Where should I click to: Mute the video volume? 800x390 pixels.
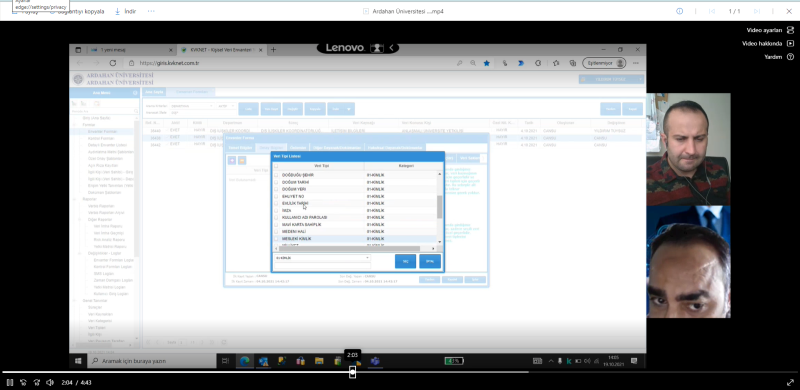tap(49, 382)
